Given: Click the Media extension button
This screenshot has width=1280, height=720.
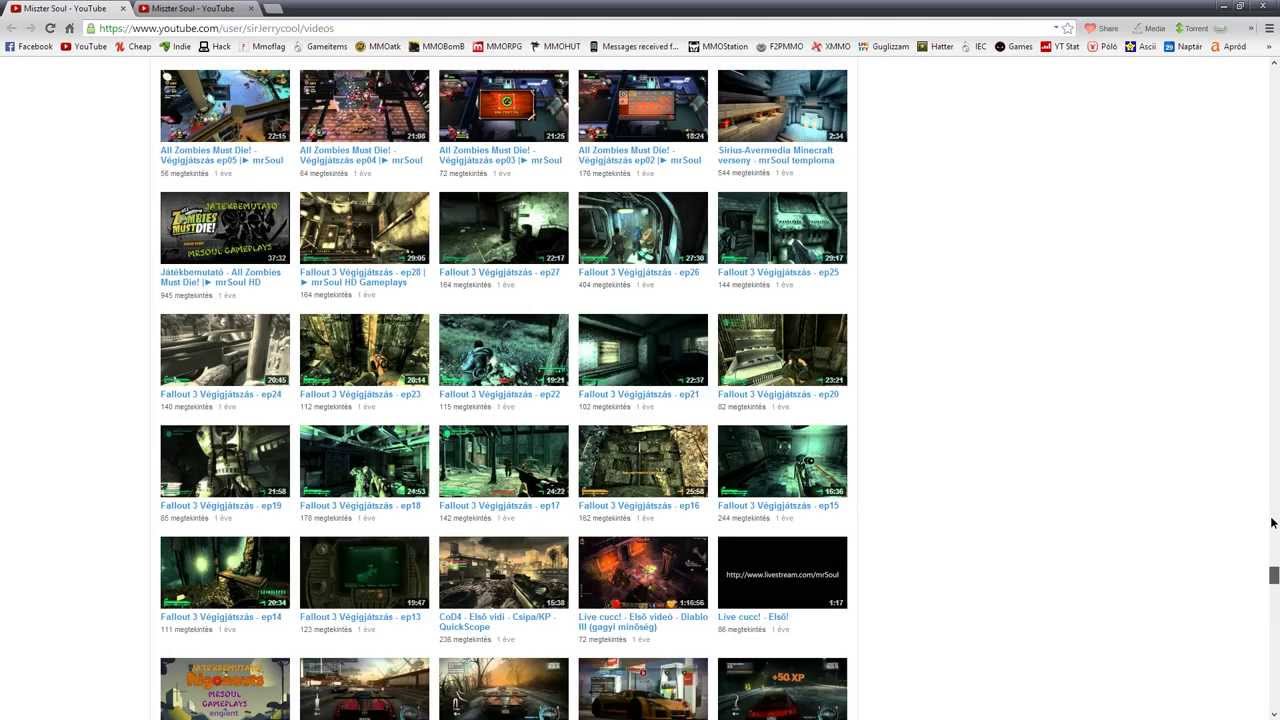Looking at the screenshot, I should coord(1148,28).
